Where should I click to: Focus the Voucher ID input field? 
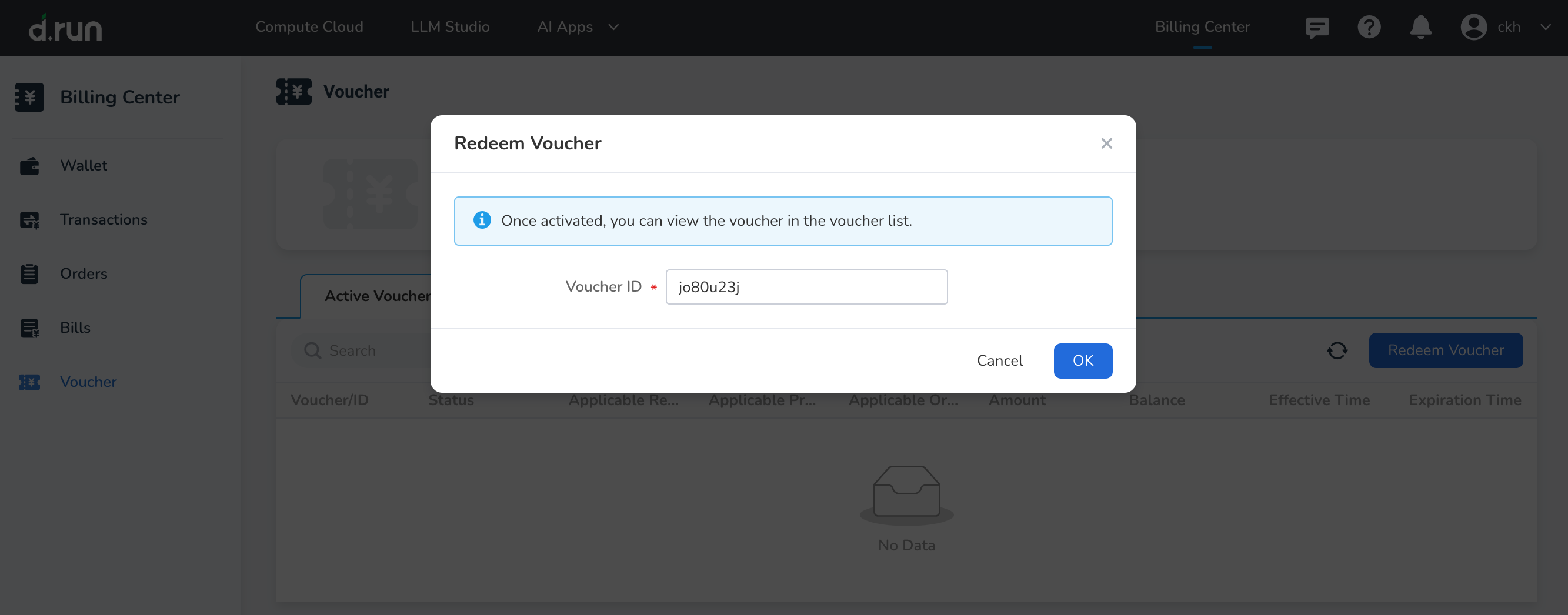pos(806,287)
